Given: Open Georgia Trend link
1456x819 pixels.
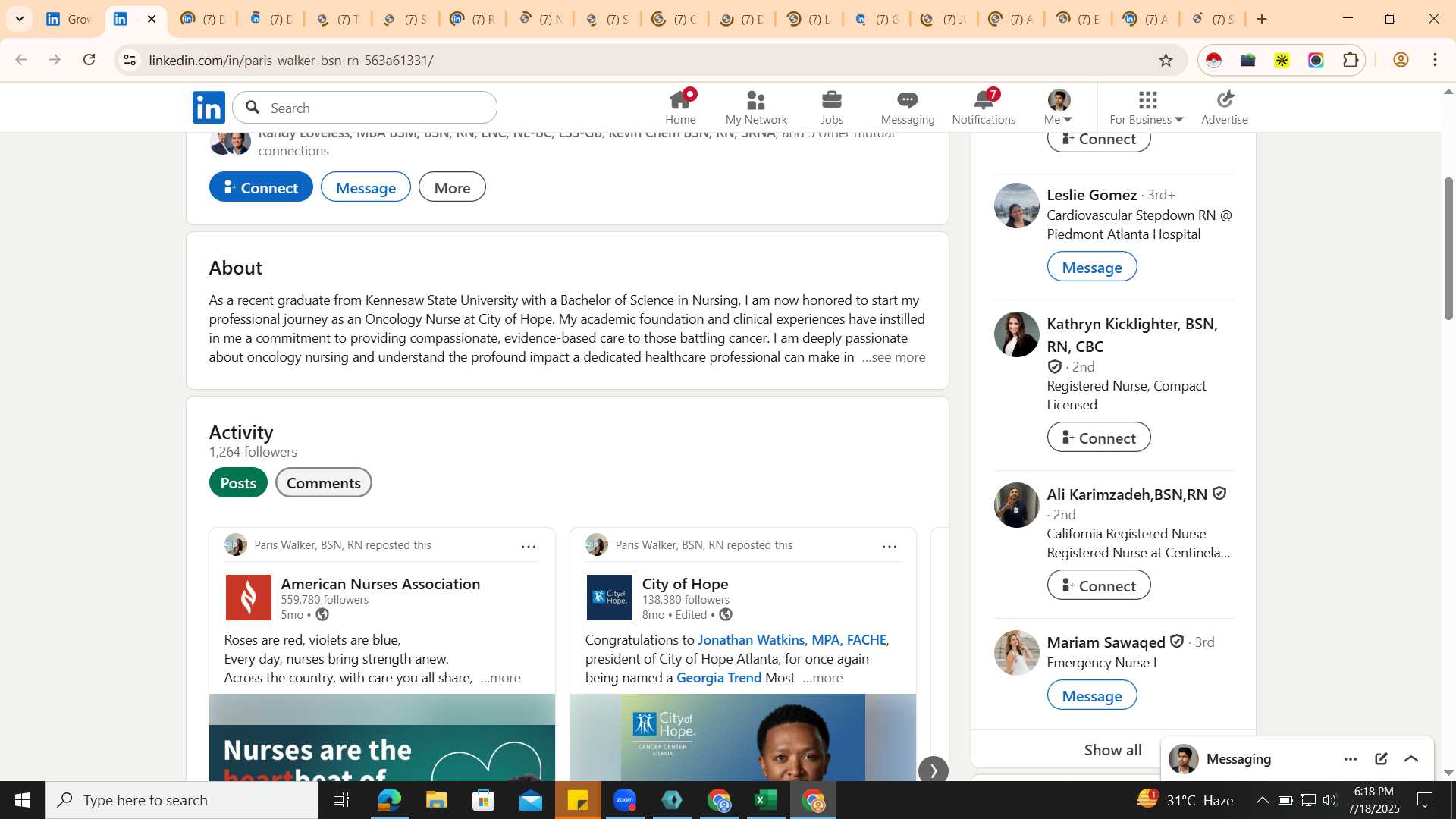Looking at the screenshot, I should (x=719, y=678).
